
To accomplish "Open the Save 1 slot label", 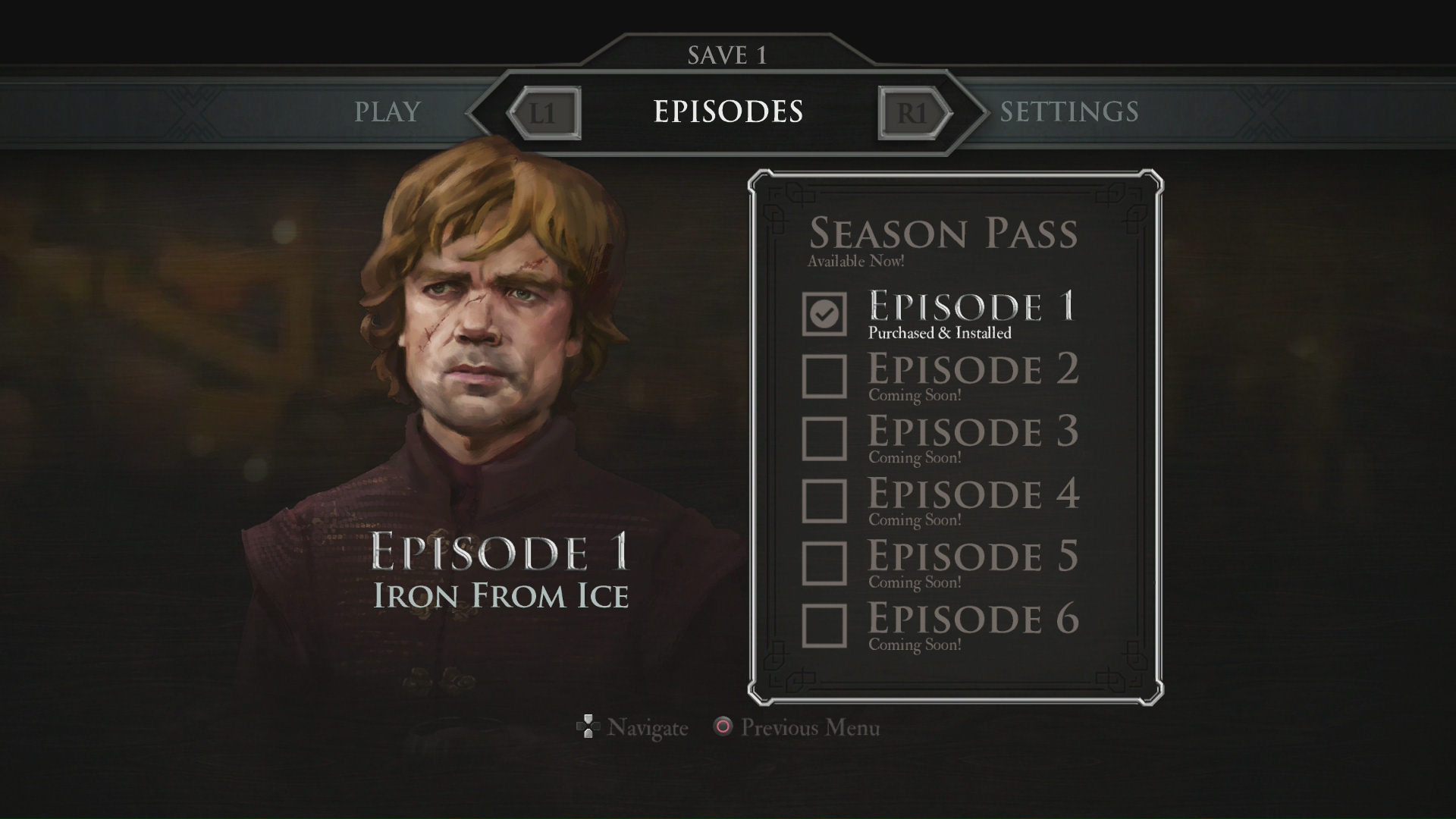I will click(x=727, y=55).
